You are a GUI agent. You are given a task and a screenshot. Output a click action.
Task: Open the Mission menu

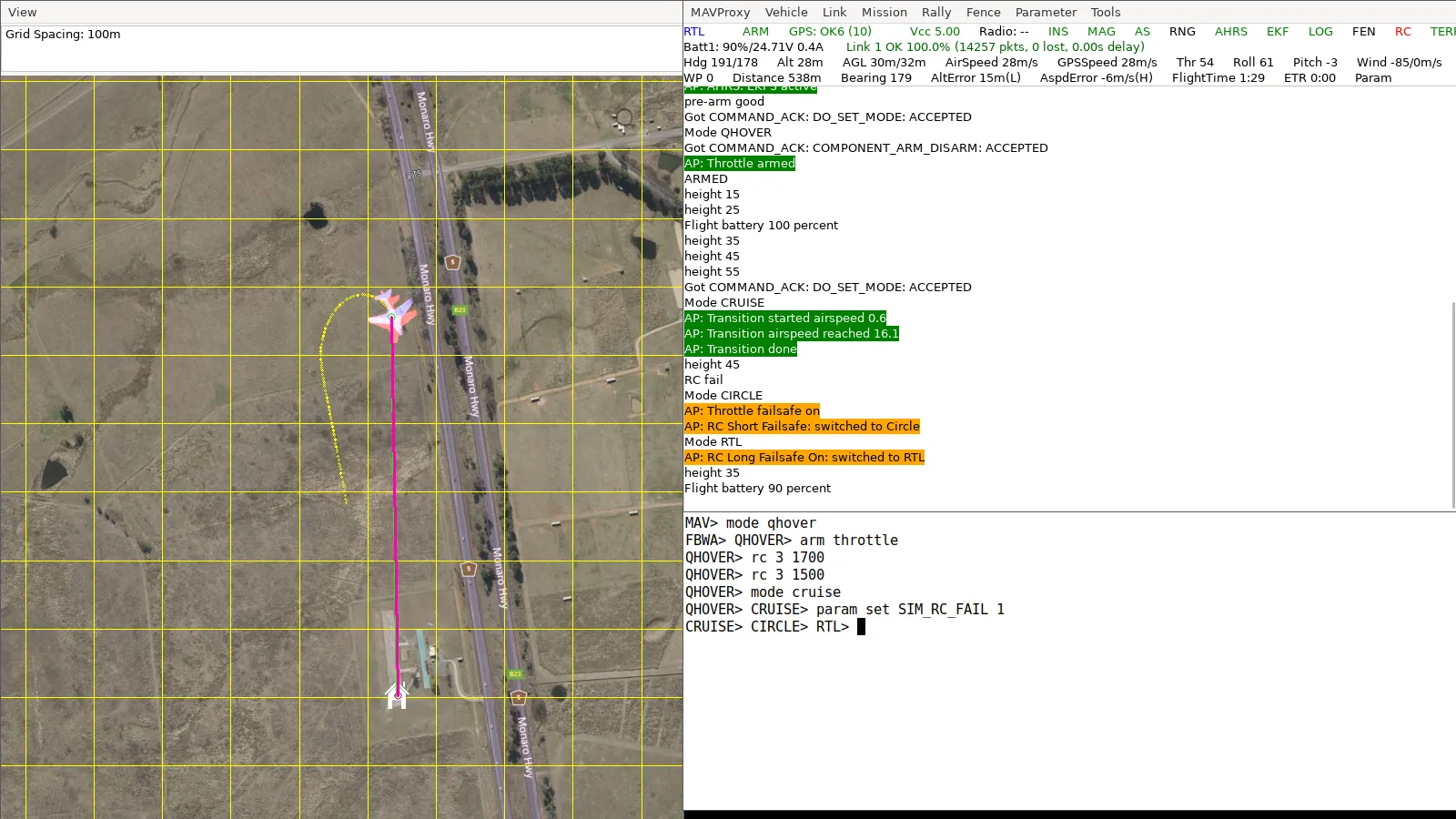coord(885,12)
